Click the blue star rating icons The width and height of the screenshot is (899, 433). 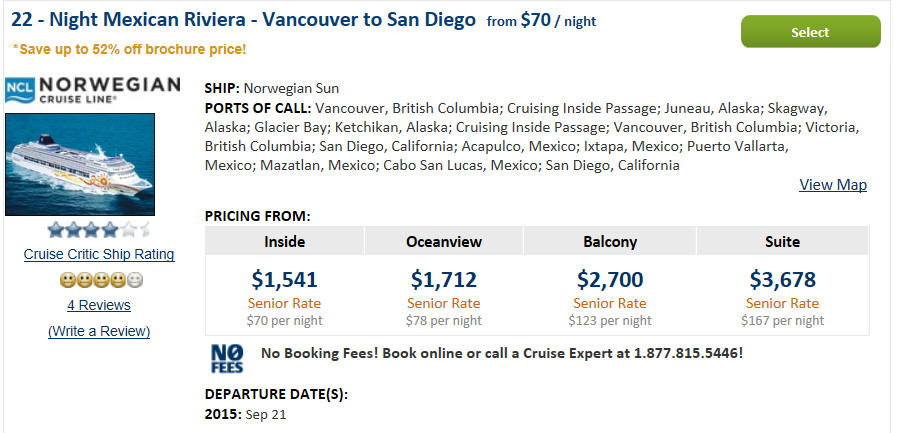(x=99, y=230)
